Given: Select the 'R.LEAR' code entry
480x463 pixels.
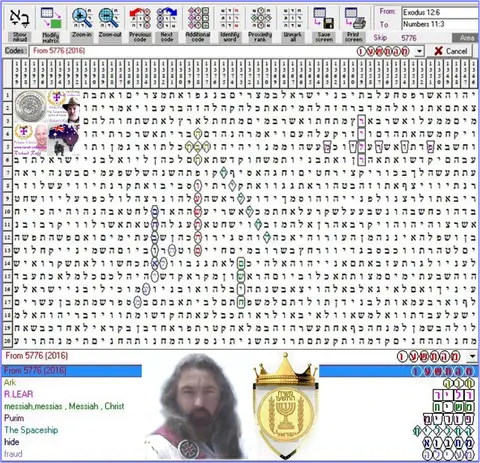Looking at the screenshot, I should pyautogui.click(x=19, y=394).
